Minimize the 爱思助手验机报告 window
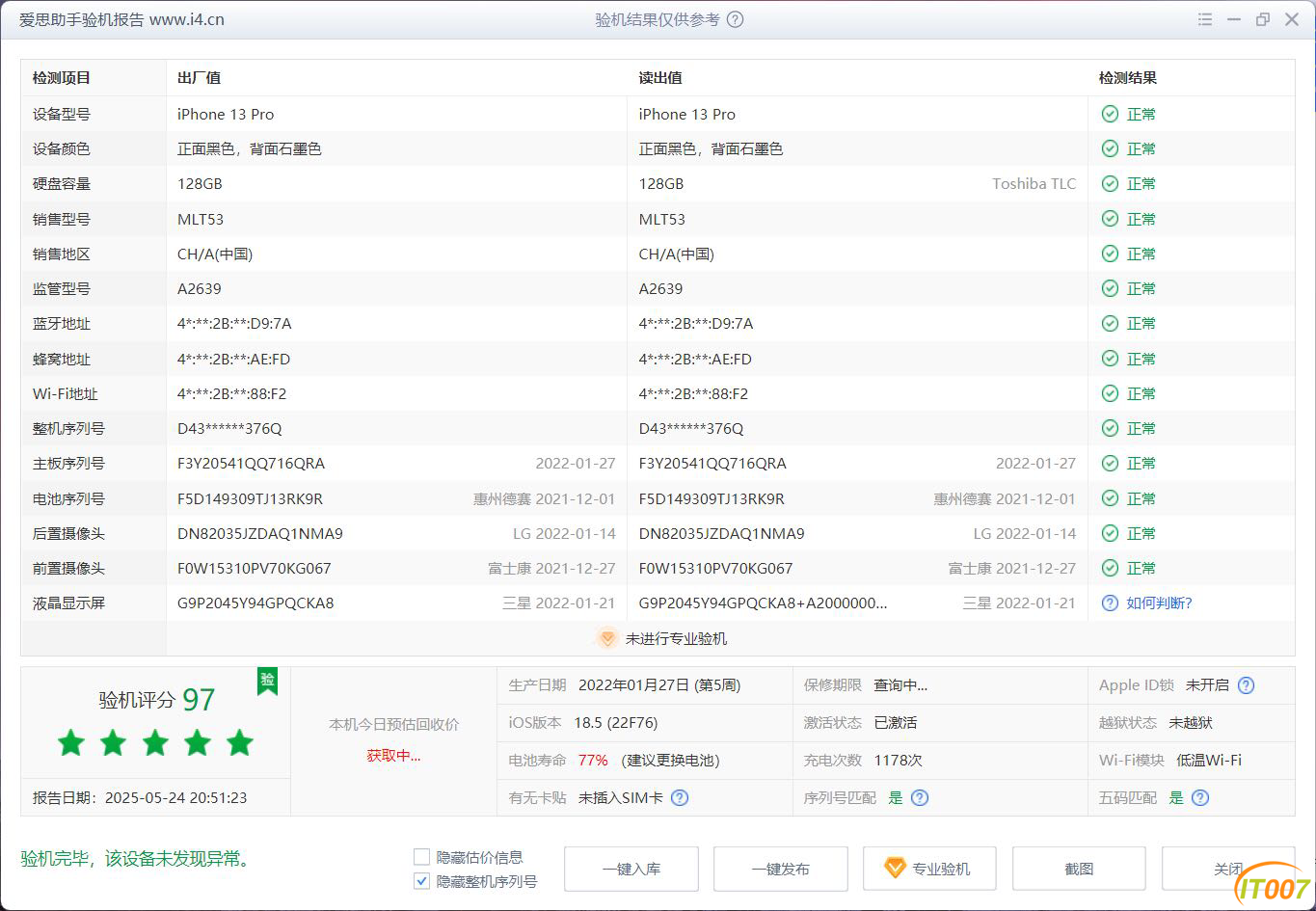 (1234, 19)
